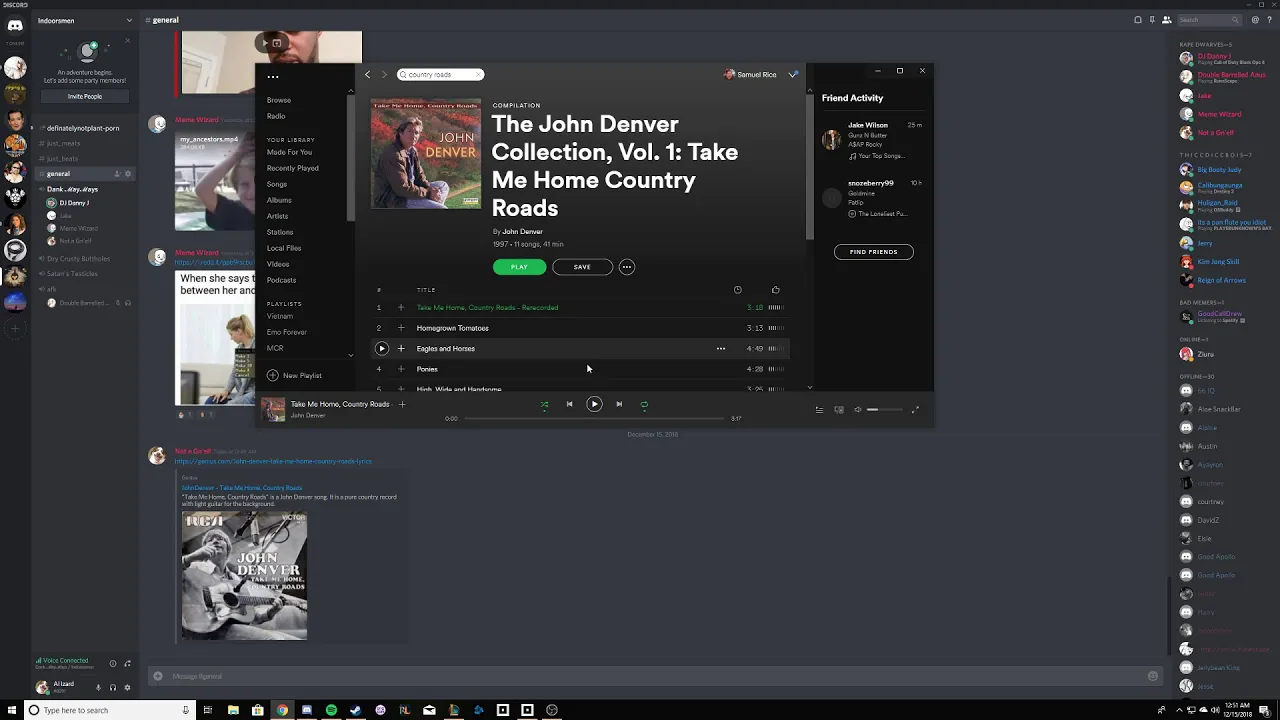Open the general text channel in Discord

[x=84, y=173]
